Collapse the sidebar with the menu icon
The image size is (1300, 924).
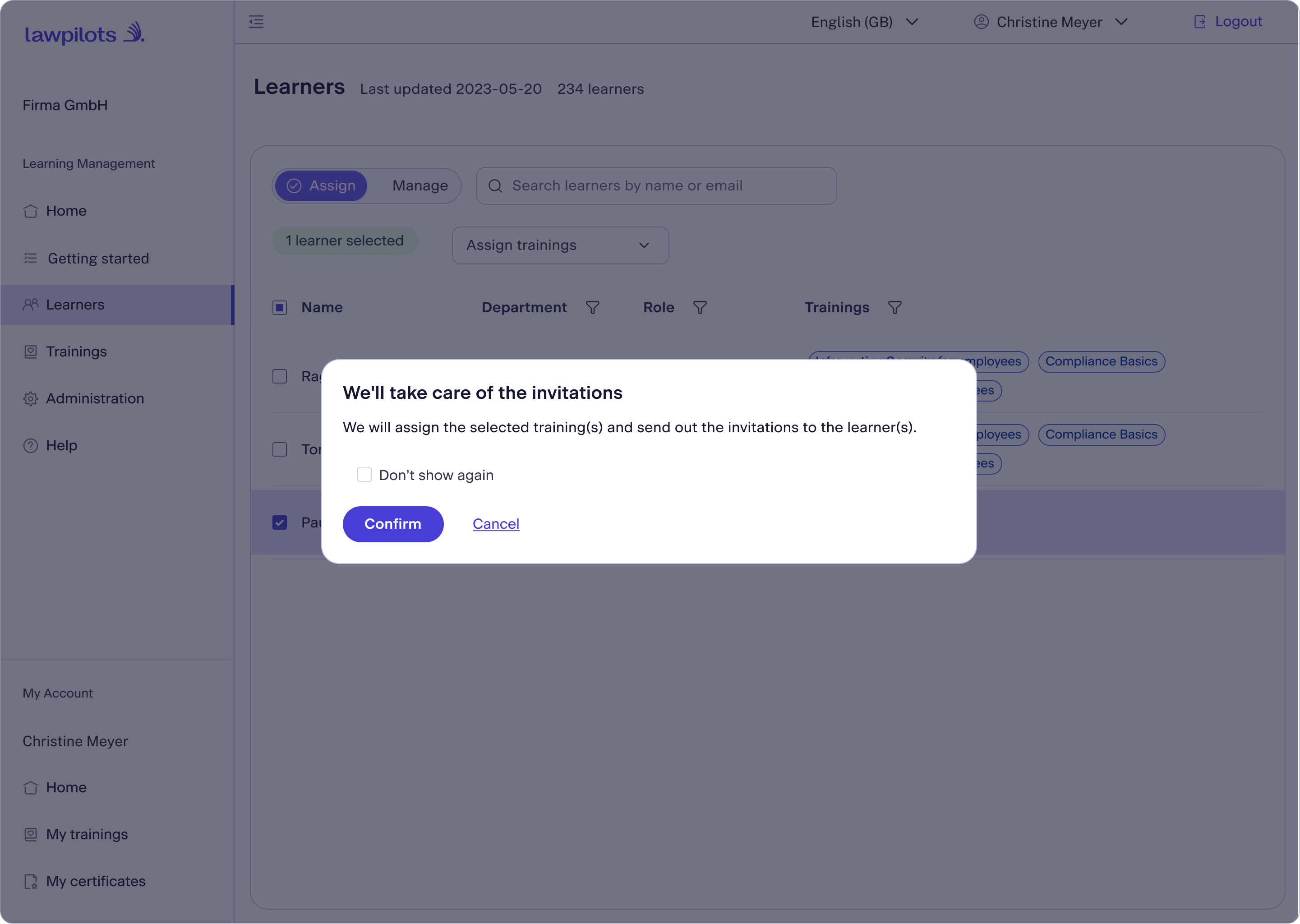tap(257, 22)
